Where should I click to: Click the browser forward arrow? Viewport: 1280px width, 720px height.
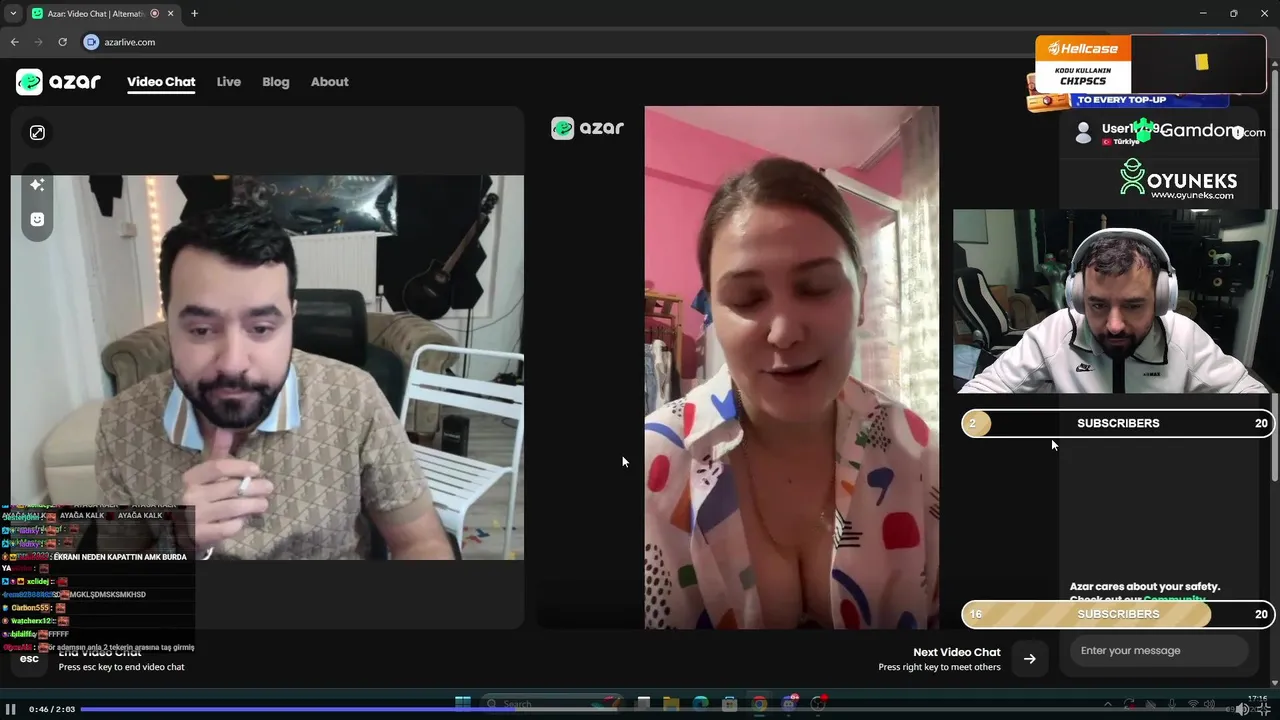pos(38,42)
